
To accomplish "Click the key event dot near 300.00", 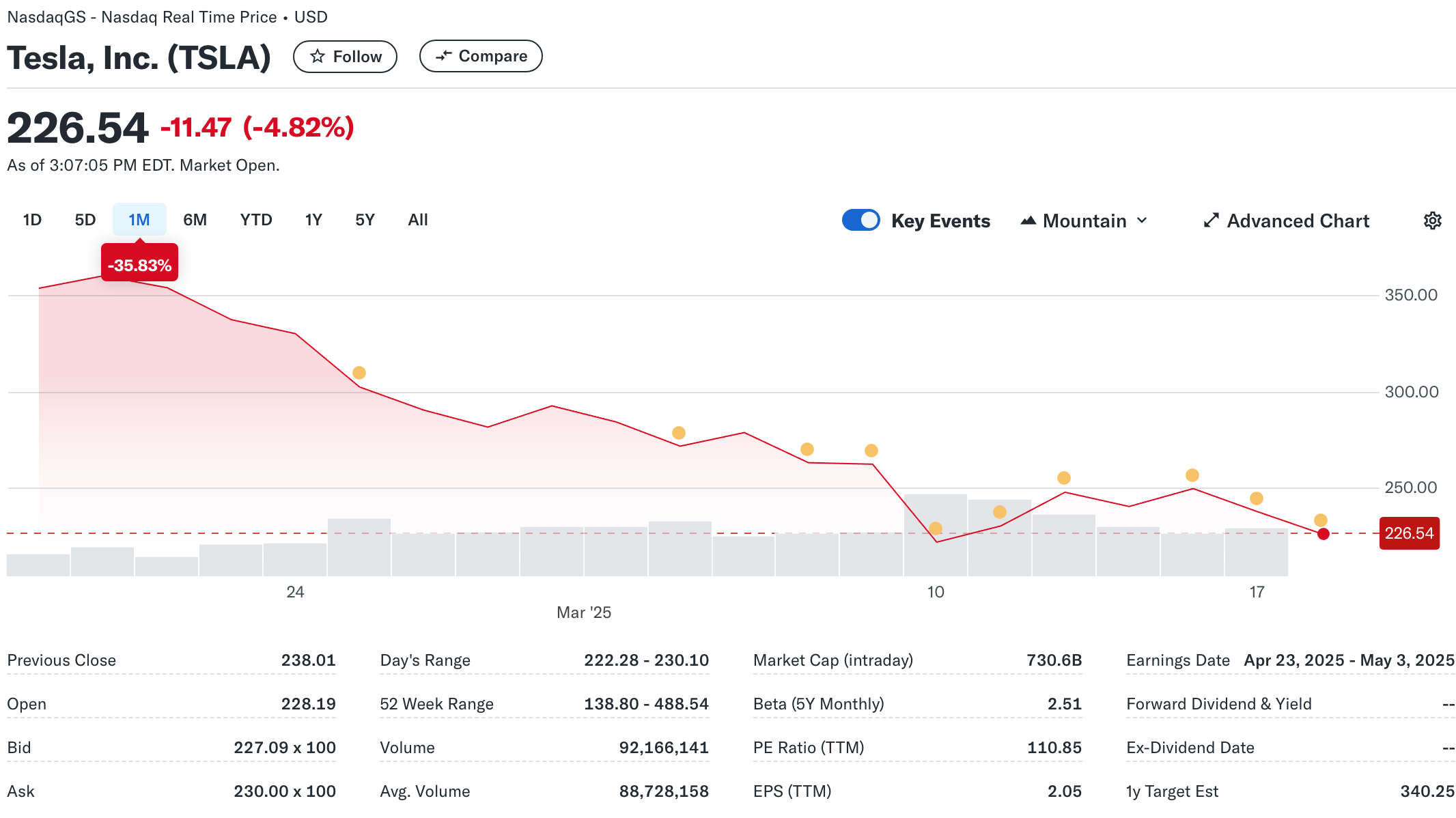I will (359, 373).
